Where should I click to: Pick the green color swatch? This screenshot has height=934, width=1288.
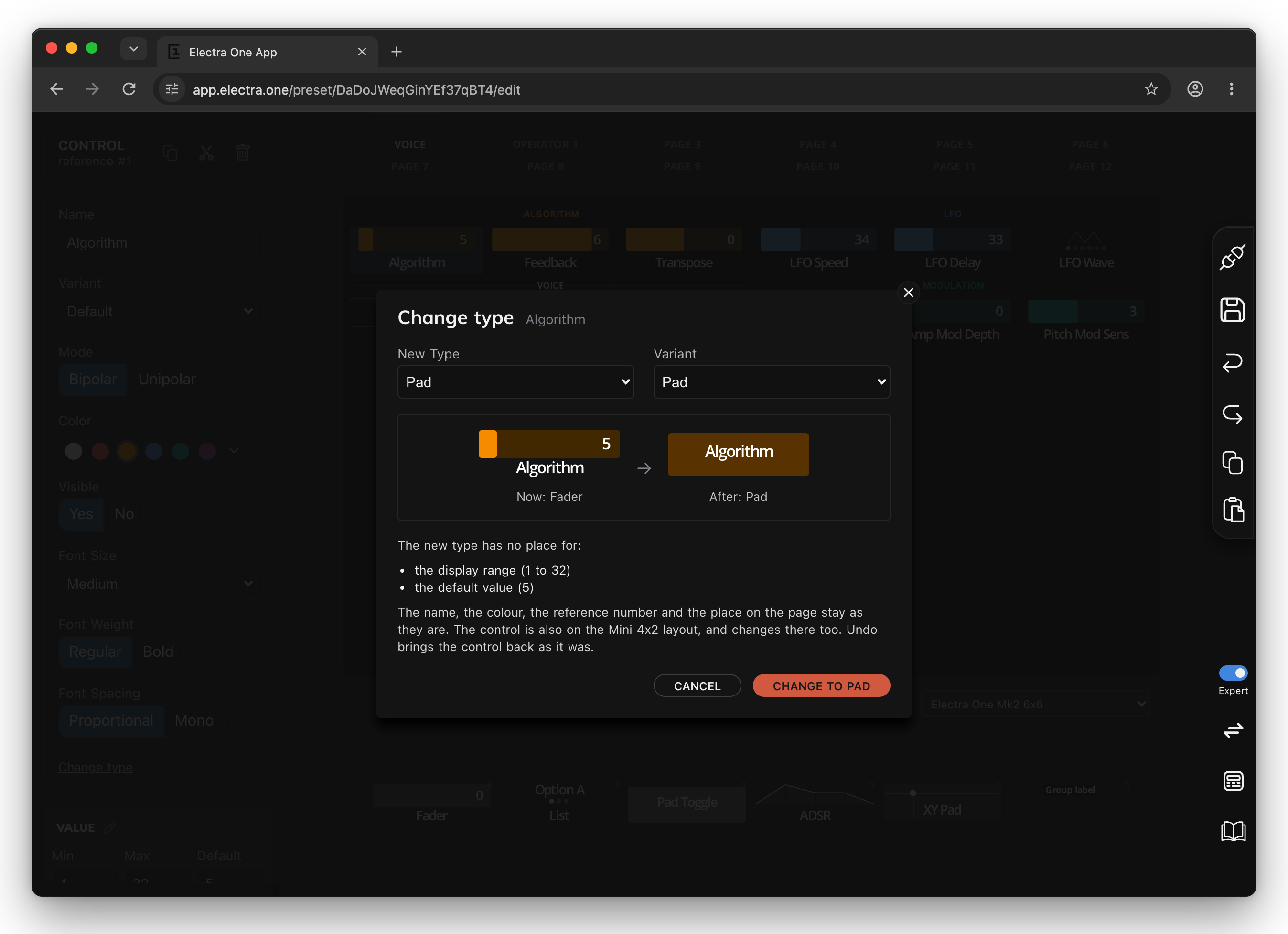click(x=180, y=451)
